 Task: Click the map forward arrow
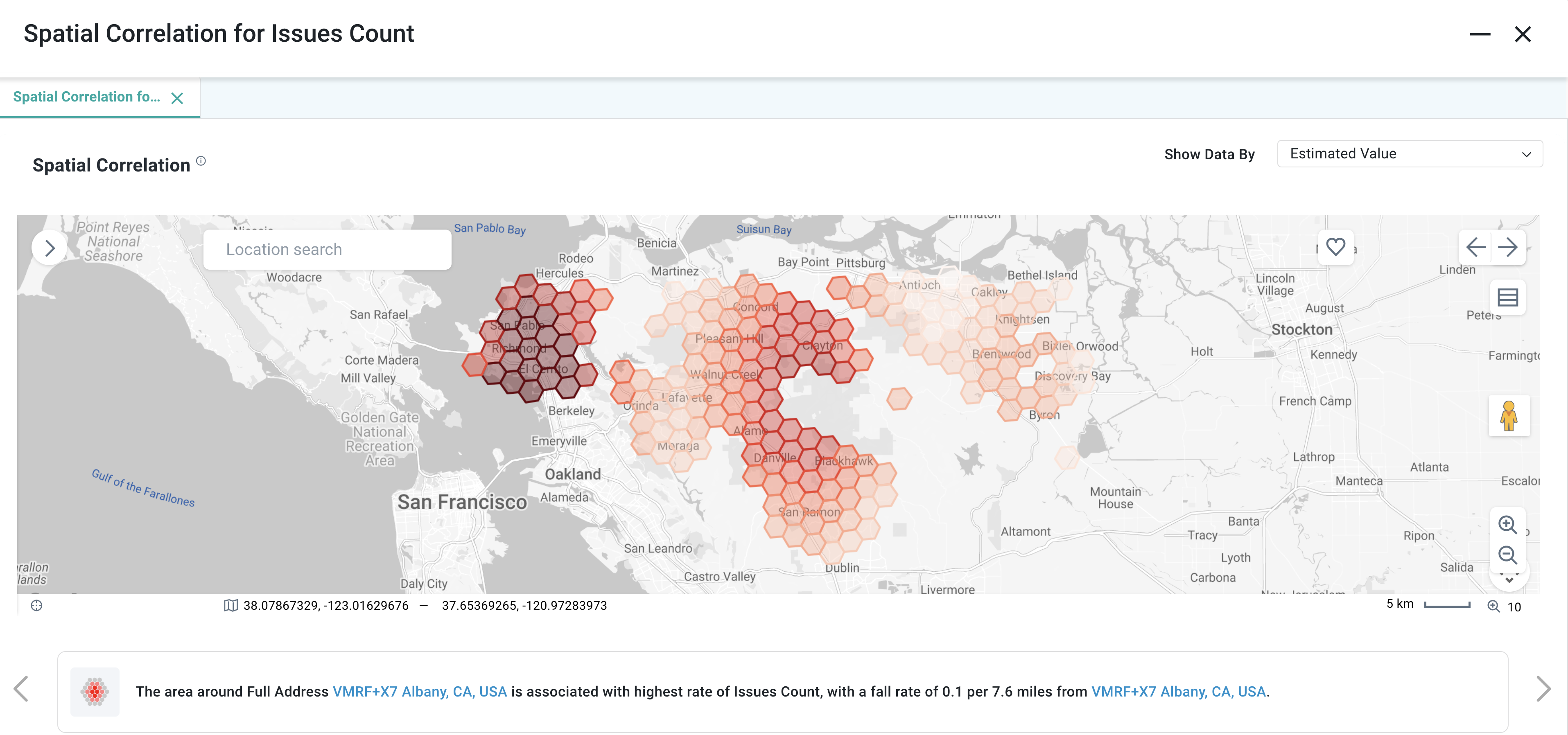tap(1508, 247)
